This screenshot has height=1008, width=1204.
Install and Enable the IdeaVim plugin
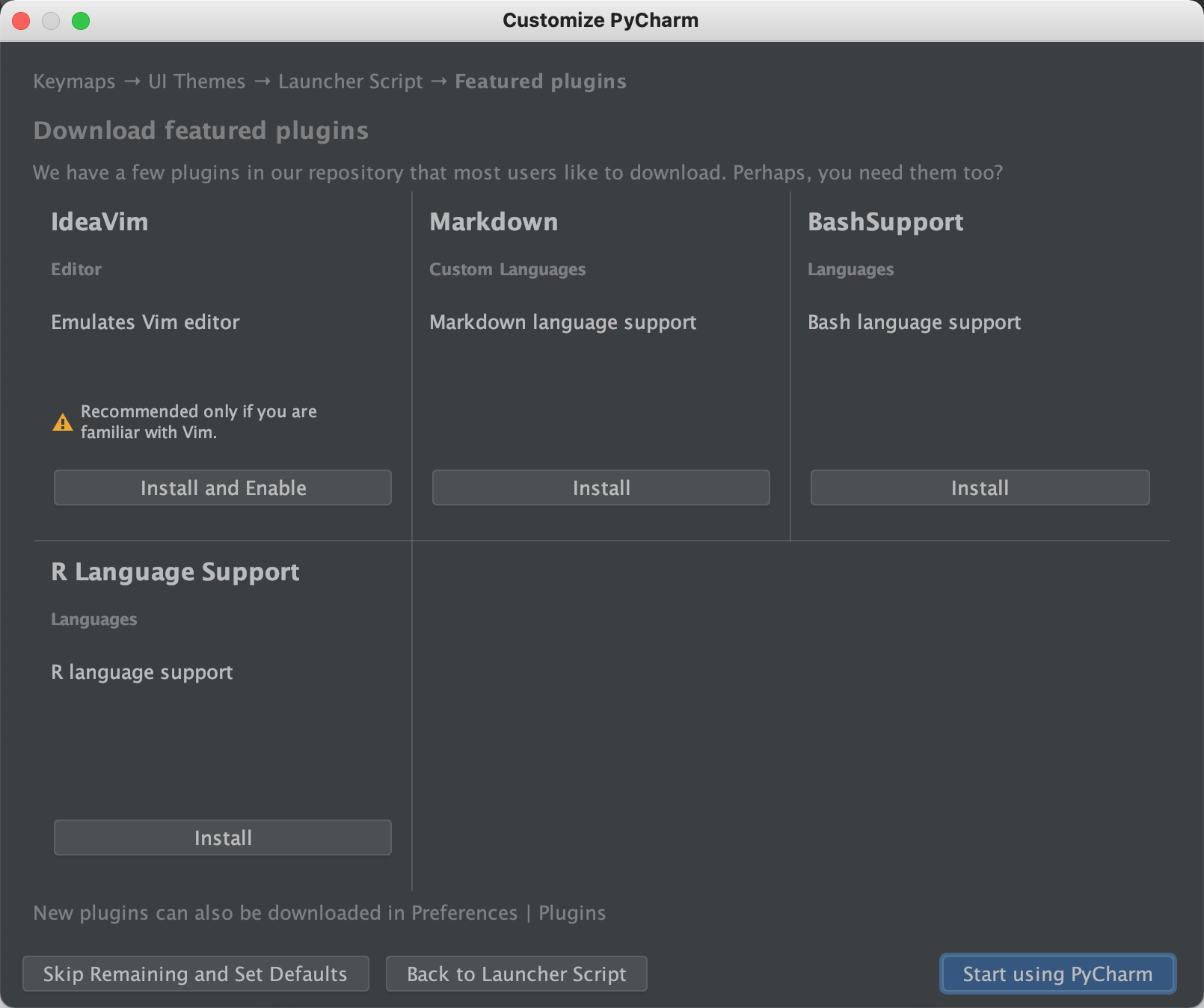222,488
